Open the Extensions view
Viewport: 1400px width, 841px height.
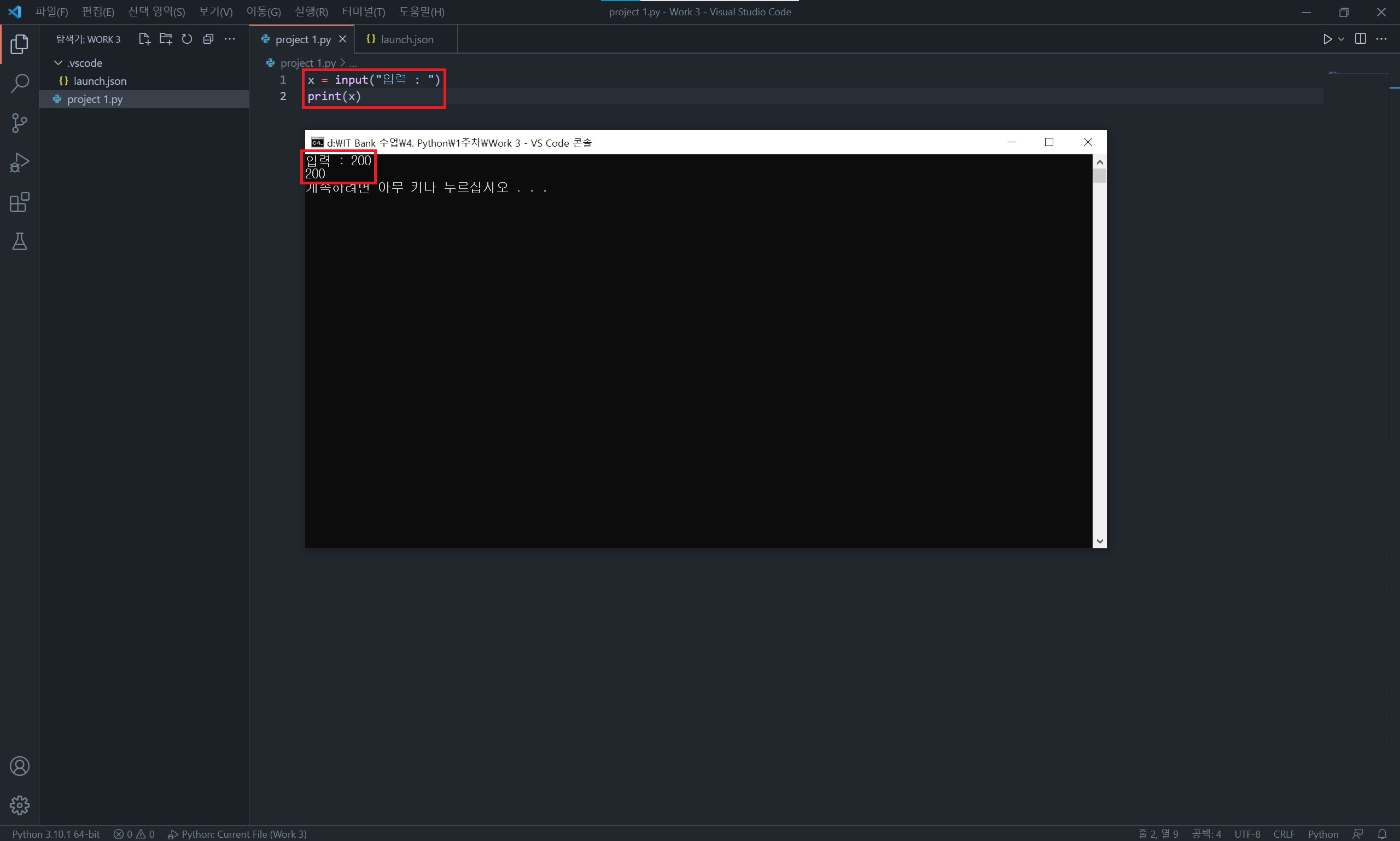[x=19, y=202]
